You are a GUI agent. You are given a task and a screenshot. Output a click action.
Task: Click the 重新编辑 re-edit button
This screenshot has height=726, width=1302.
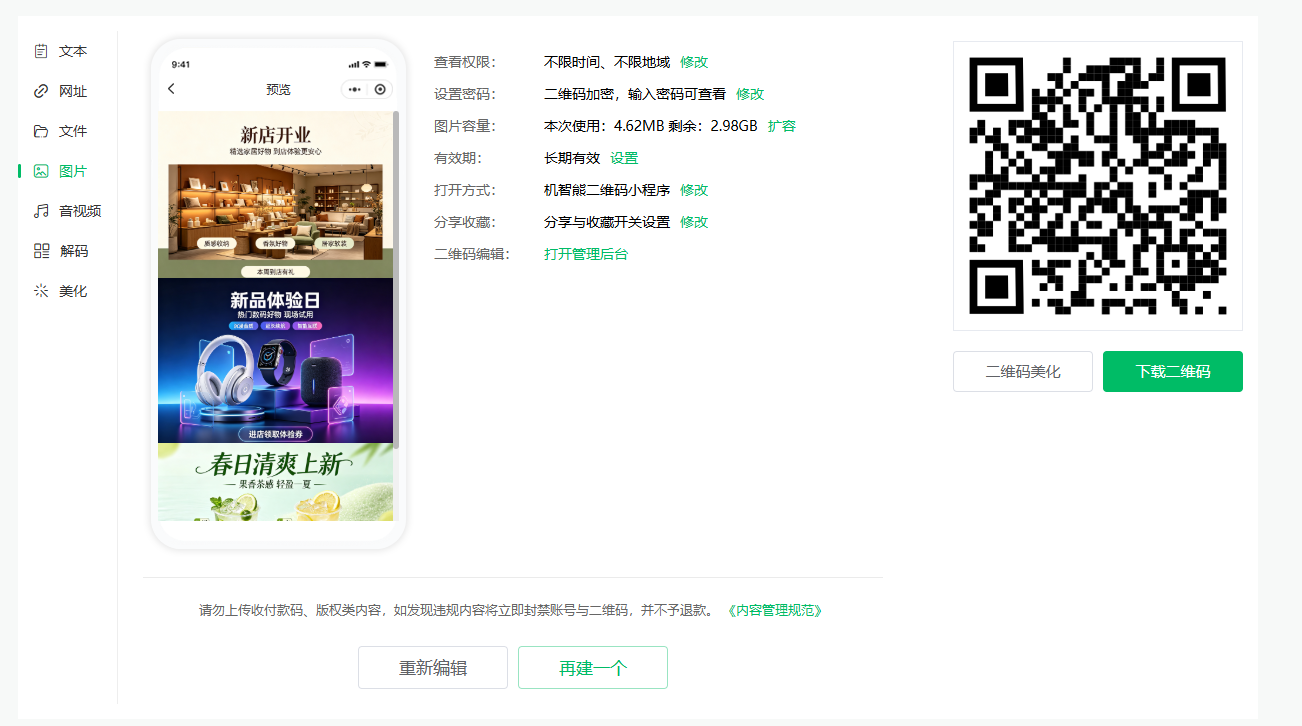tap(433, 668)
